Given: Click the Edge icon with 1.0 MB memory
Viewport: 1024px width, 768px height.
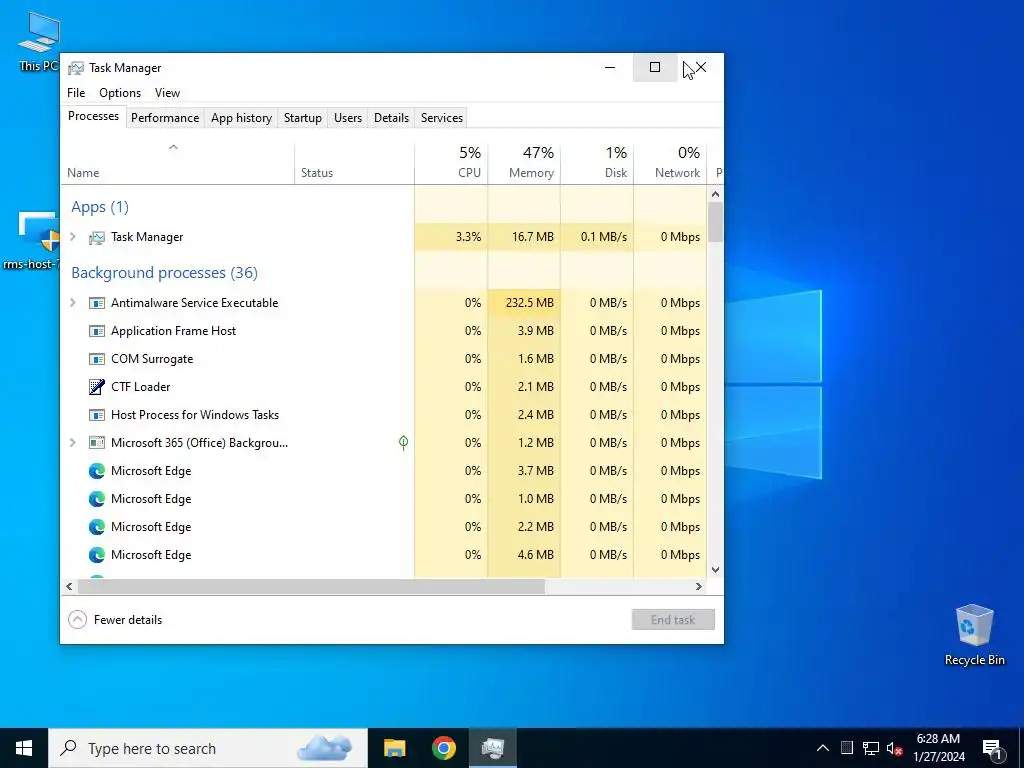Looking at the screenshot, I should click(97, 499).
